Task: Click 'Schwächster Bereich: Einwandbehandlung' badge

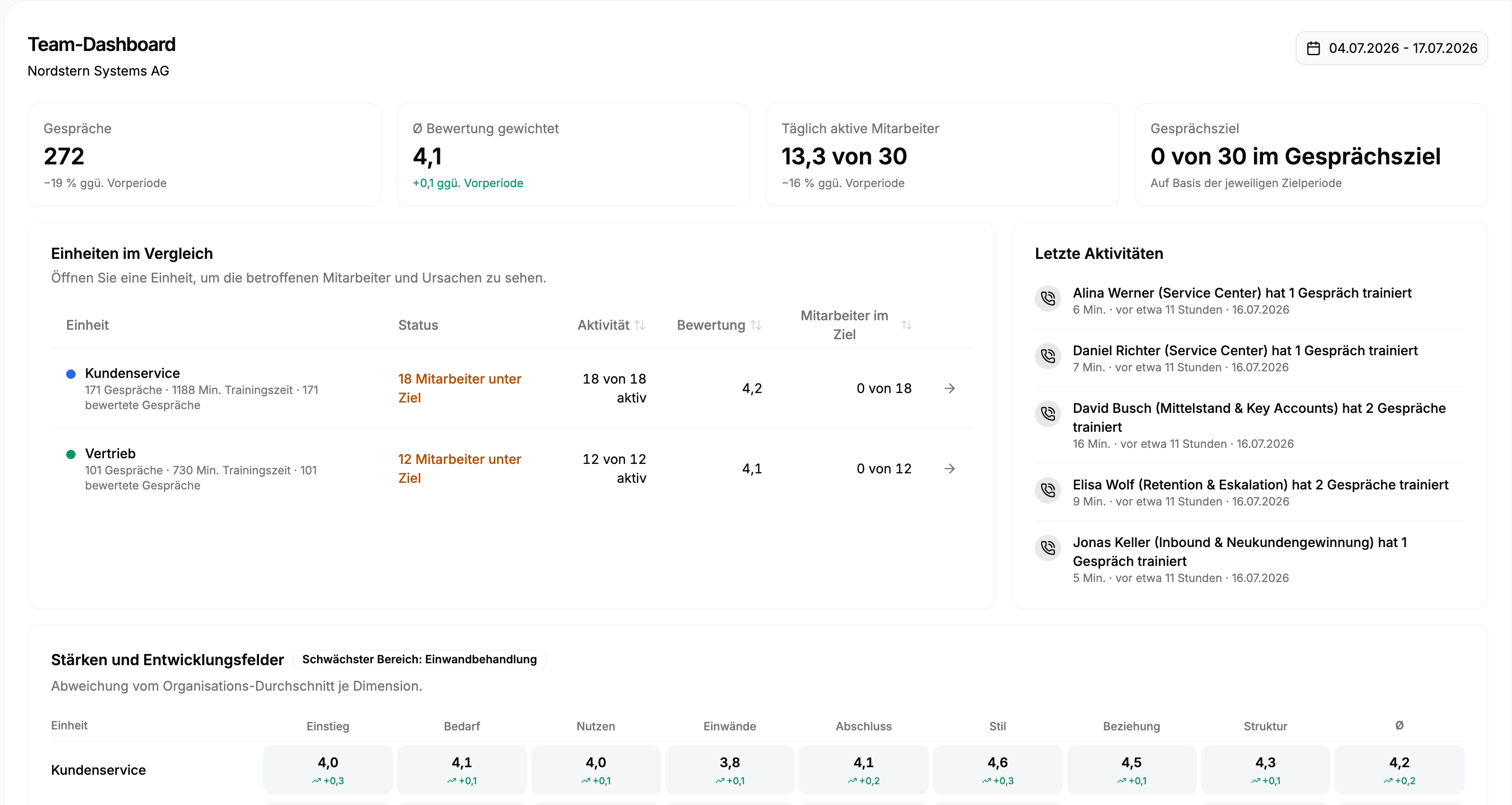Action: [419, 659]
